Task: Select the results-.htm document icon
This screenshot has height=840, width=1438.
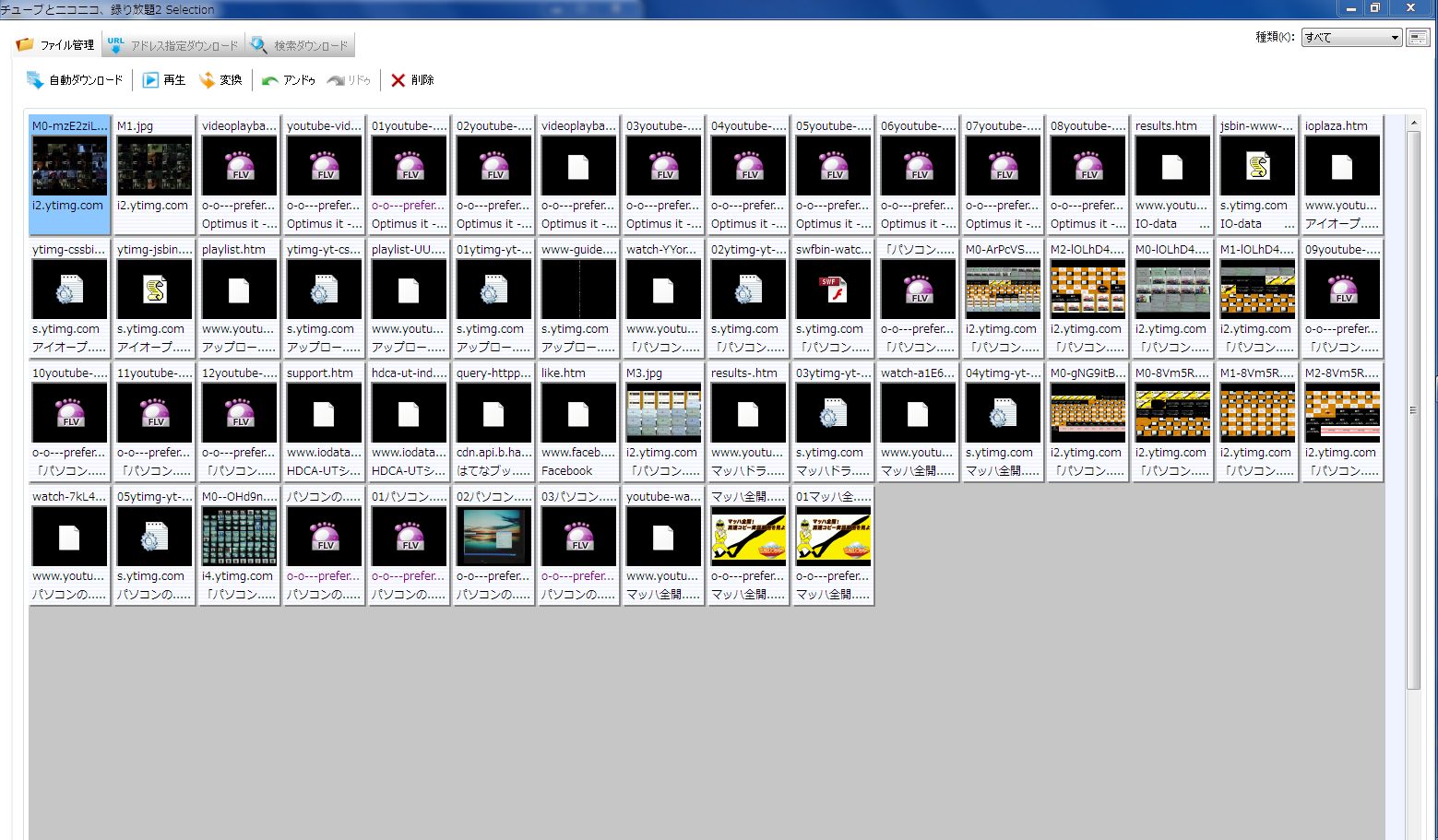Action: click(x=749, y=413)
